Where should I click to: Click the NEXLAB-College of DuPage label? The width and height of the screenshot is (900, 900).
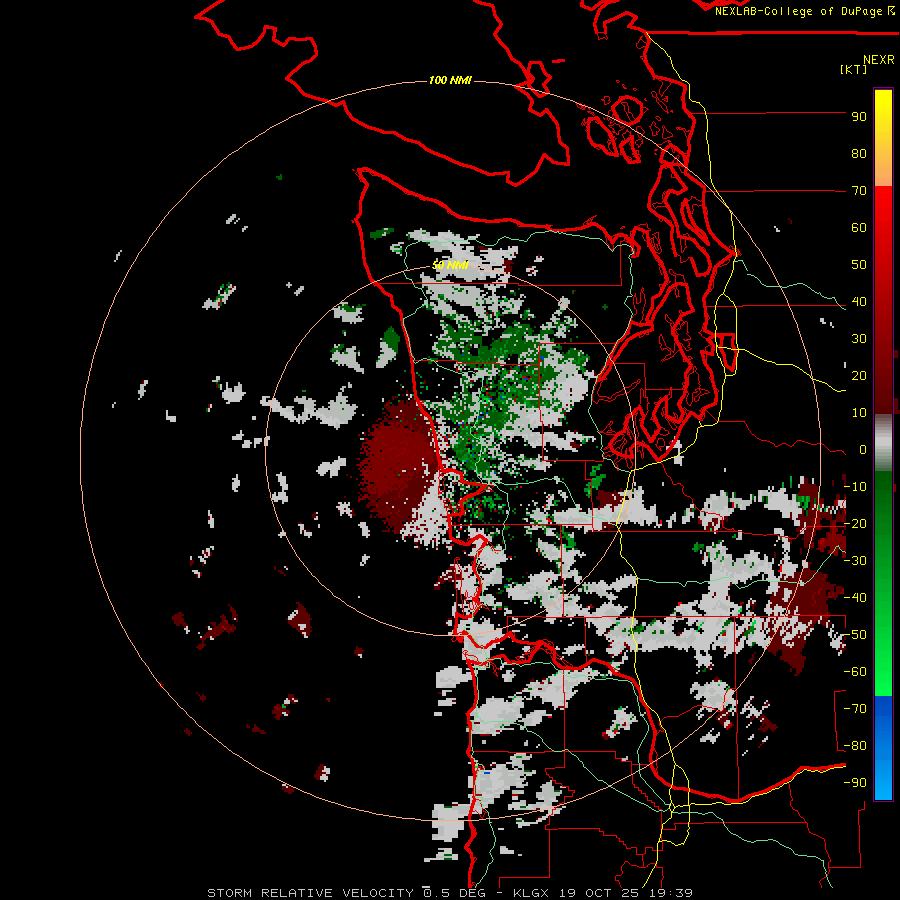[x=805, y=11]
